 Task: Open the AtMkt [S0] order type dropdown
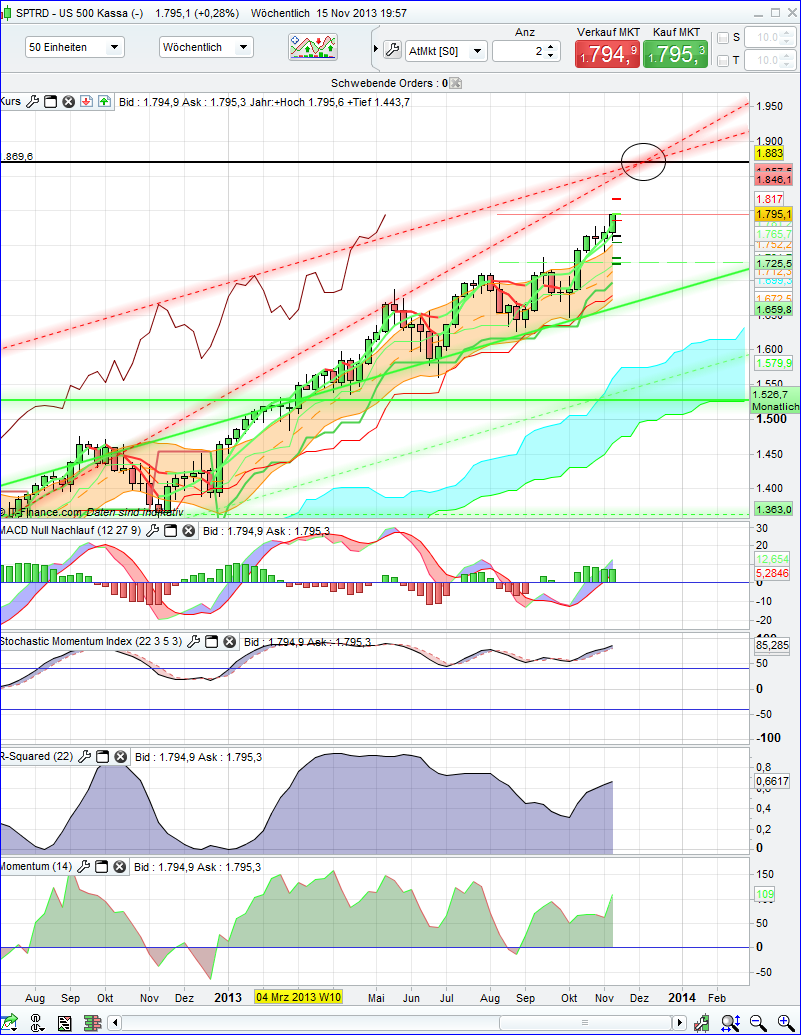coord(446,51)
